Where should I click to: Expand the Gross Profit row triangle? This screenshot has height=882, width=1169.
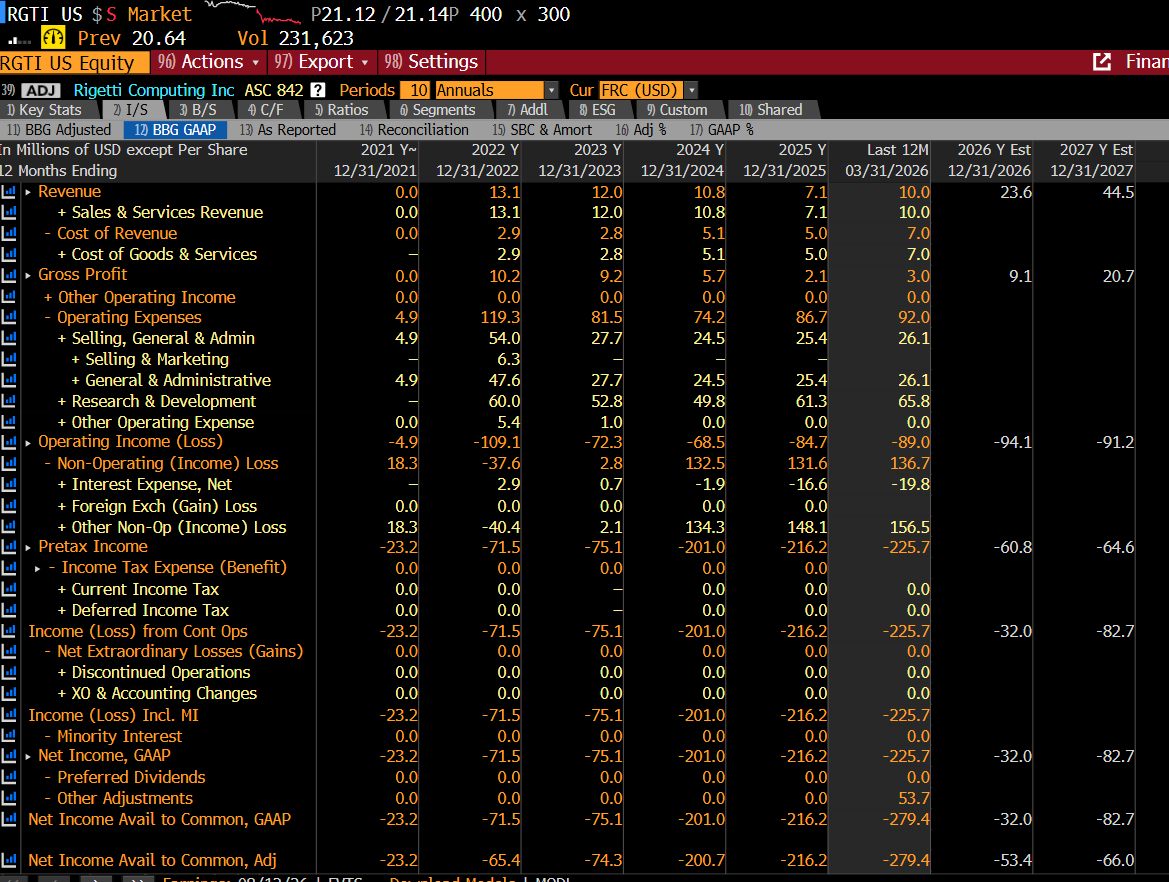pyautogui.click(x=28, y=276)
